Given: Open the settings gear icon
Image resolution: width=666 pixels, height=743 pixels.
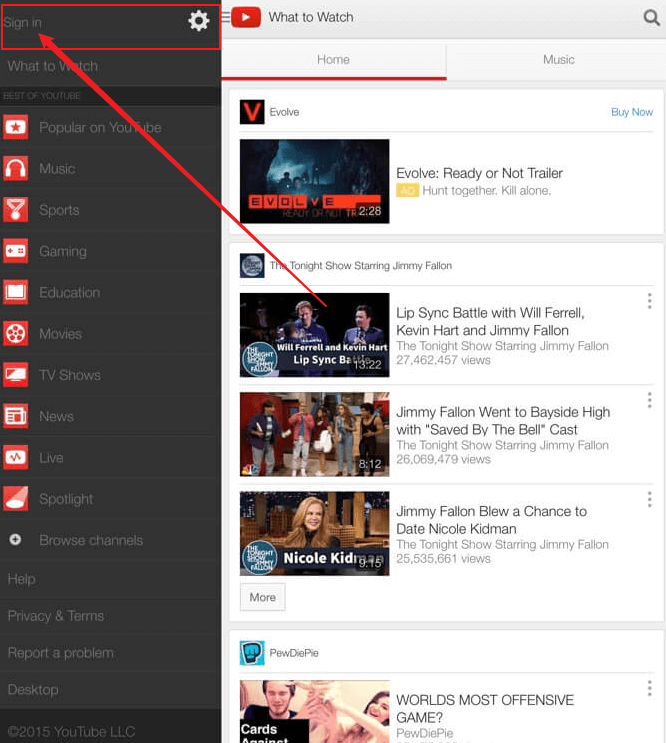Looking at the screenshot, I should click(x=198, y=21).
